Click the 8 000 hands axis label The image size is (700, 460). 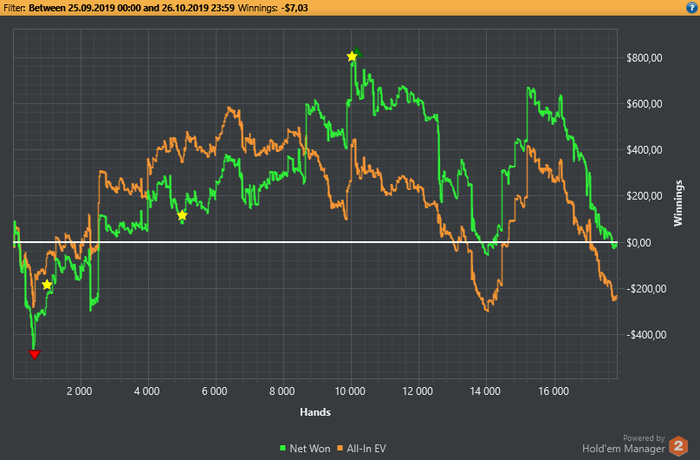282,391
